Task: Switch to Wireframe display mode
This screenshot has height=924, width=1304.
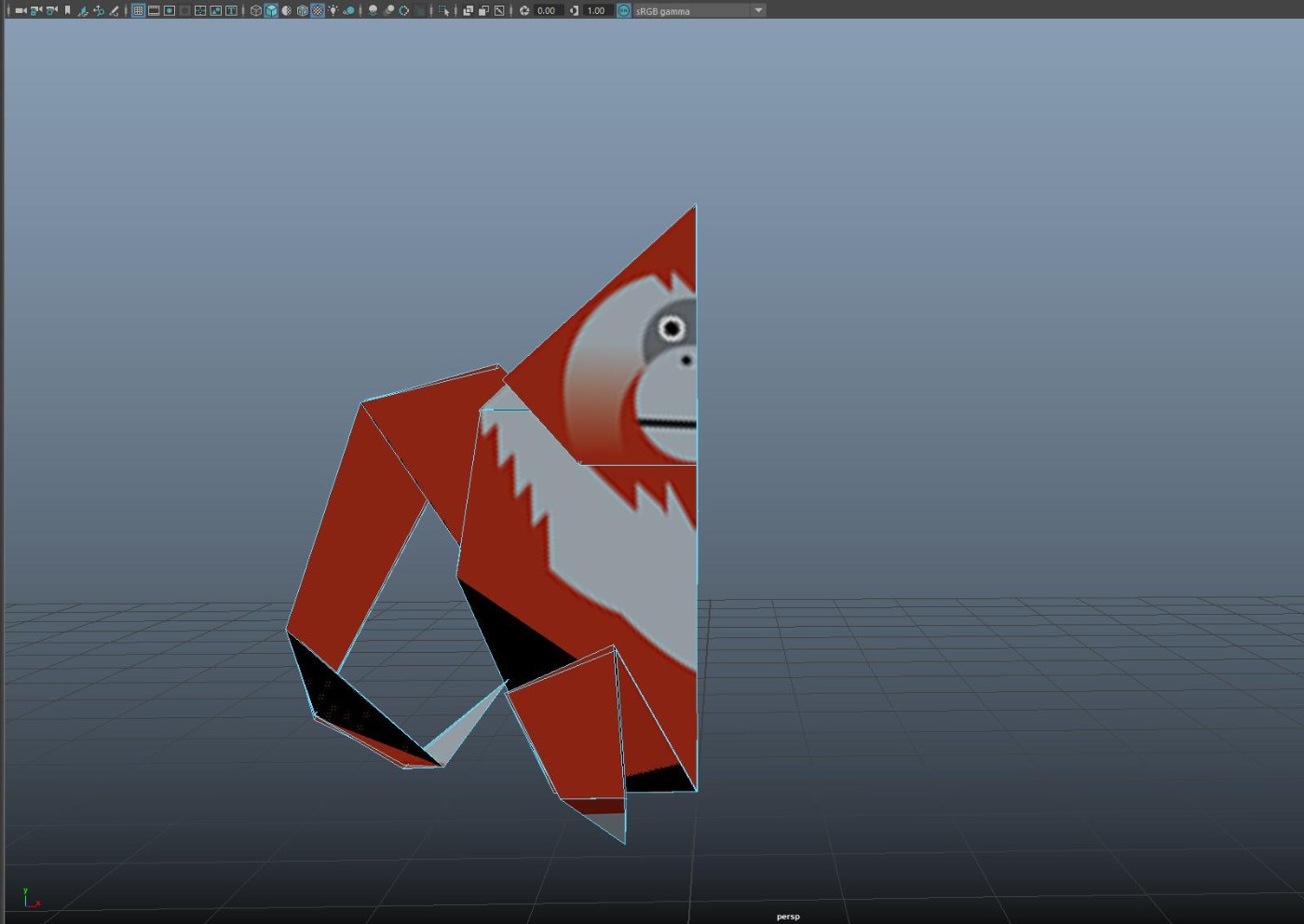Action: coord(256,10)
